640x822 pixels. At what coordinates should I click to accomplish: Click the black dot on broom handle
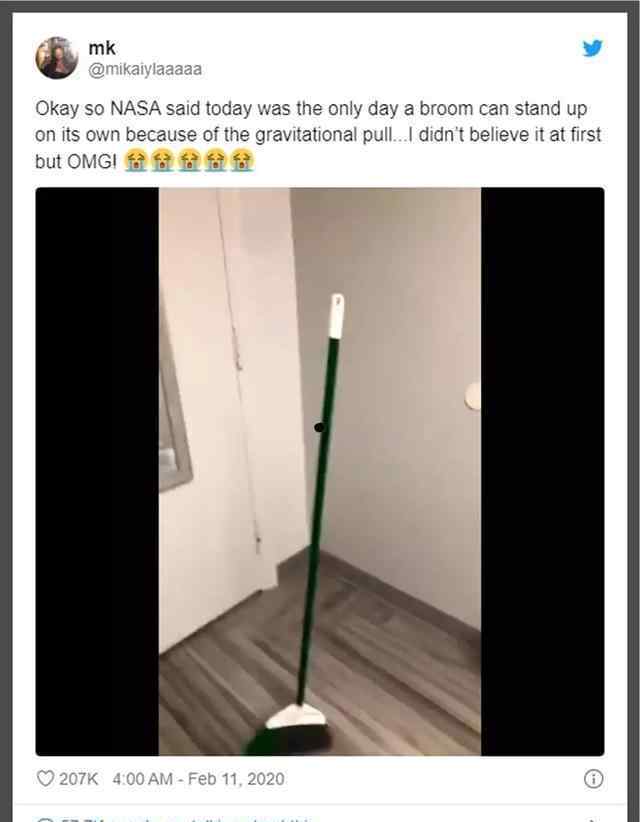tap(319, 428)
